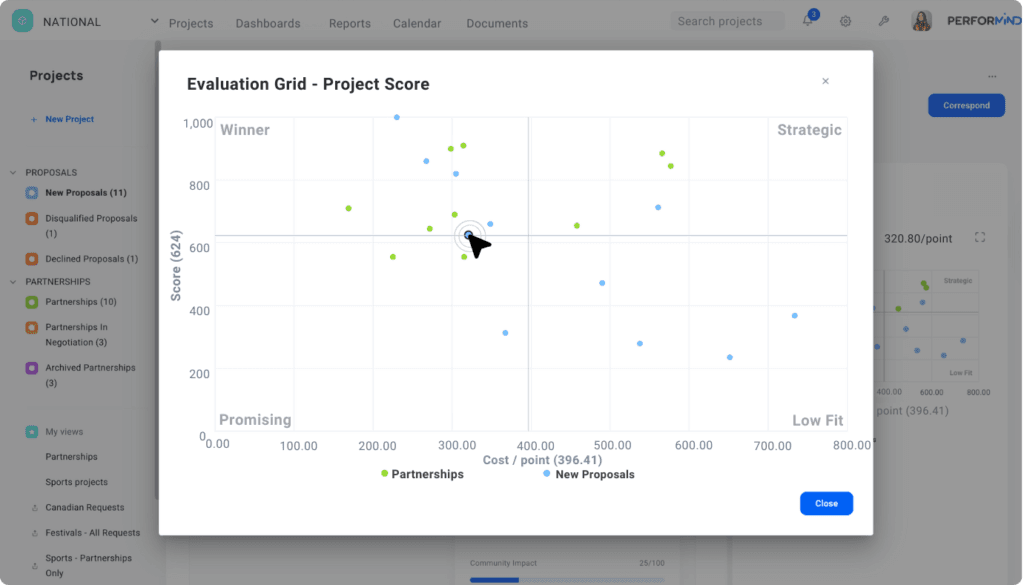Image resolution: width=1024 pixels, height=585 pixels.
Task: Select the leftmost green Partnerships data point
Action: pyautogui.click(x=348, y=208)
